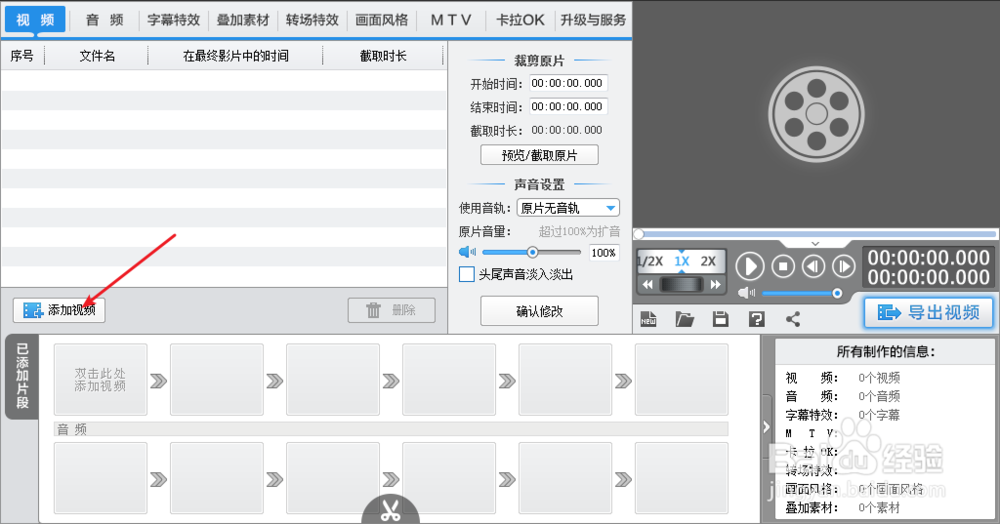1000x524 pixels.
Task: Click the 双击此处添加视频 slot
Action: pos(101,380)
